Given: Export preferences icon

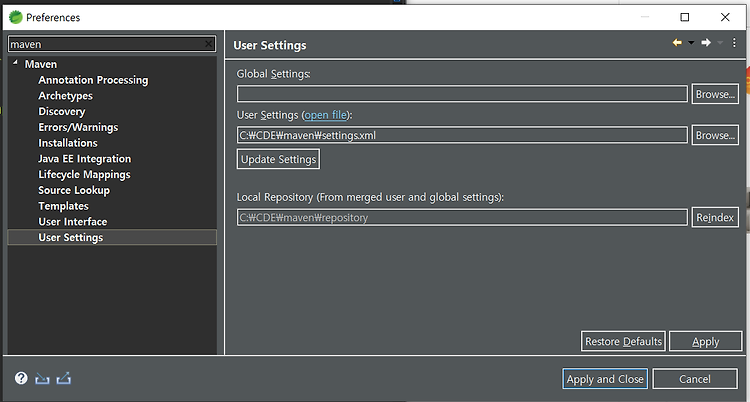Looking at the screenshot, I should coord(64,379).
